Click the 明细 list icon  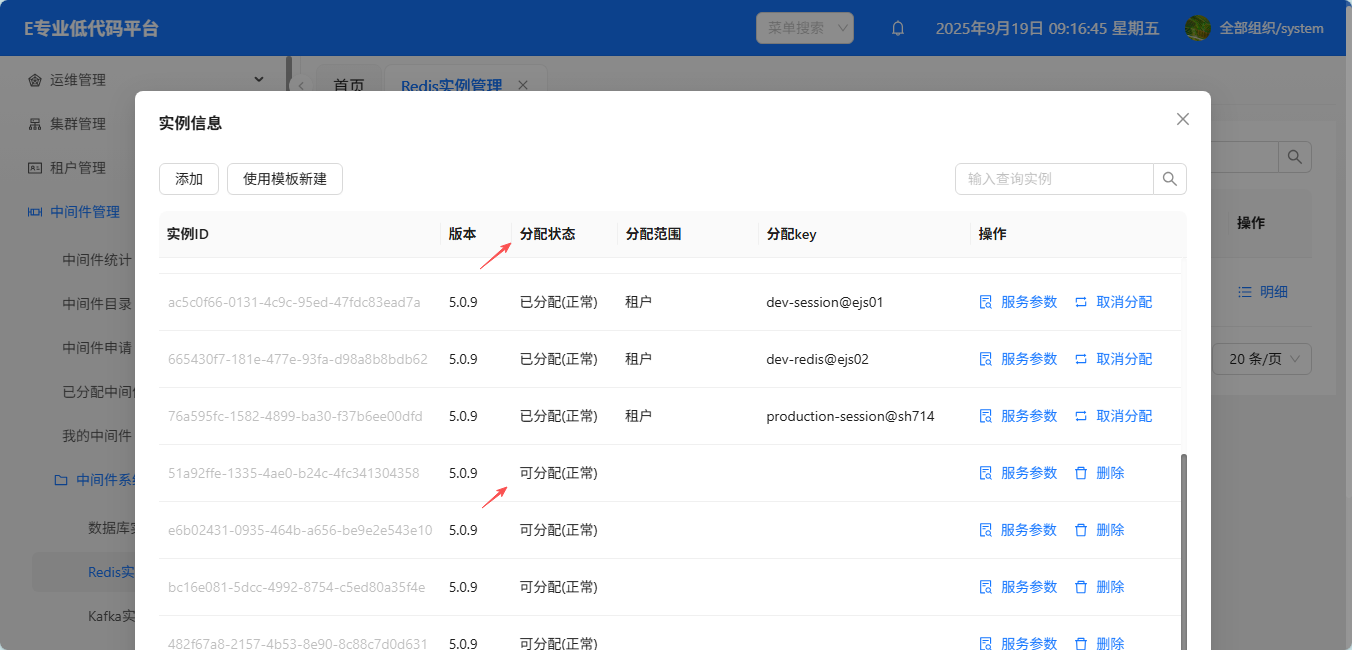point(1245,292)
